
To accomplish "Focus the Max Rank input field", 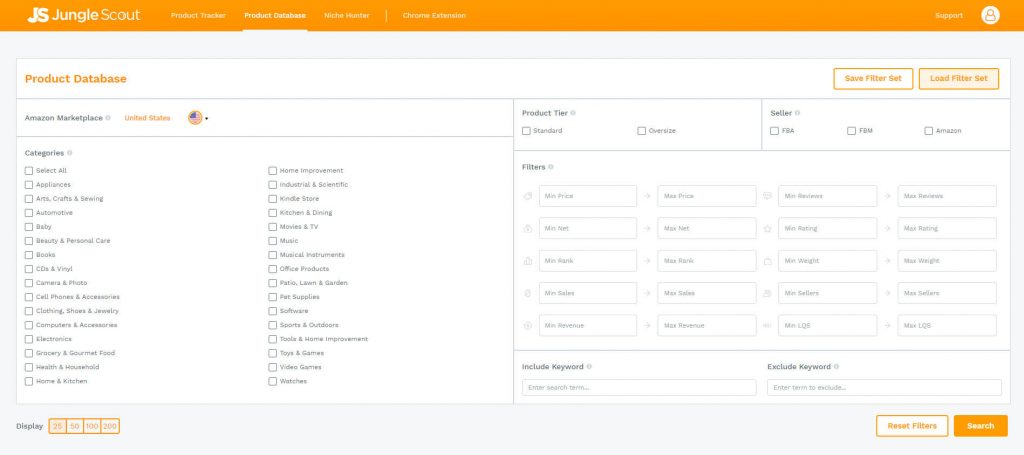I will pyautogui.click(x=707, y=261).
